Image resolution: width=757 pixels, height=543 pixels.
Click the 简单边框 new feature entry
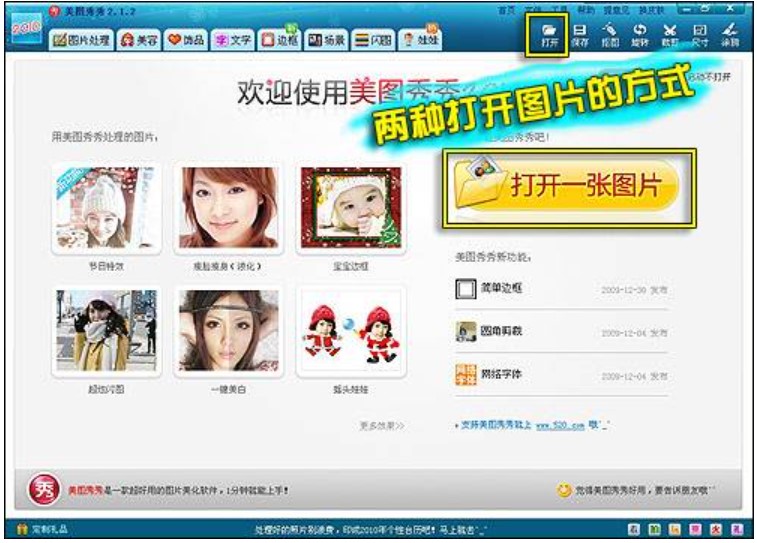(x=561, y=289)
